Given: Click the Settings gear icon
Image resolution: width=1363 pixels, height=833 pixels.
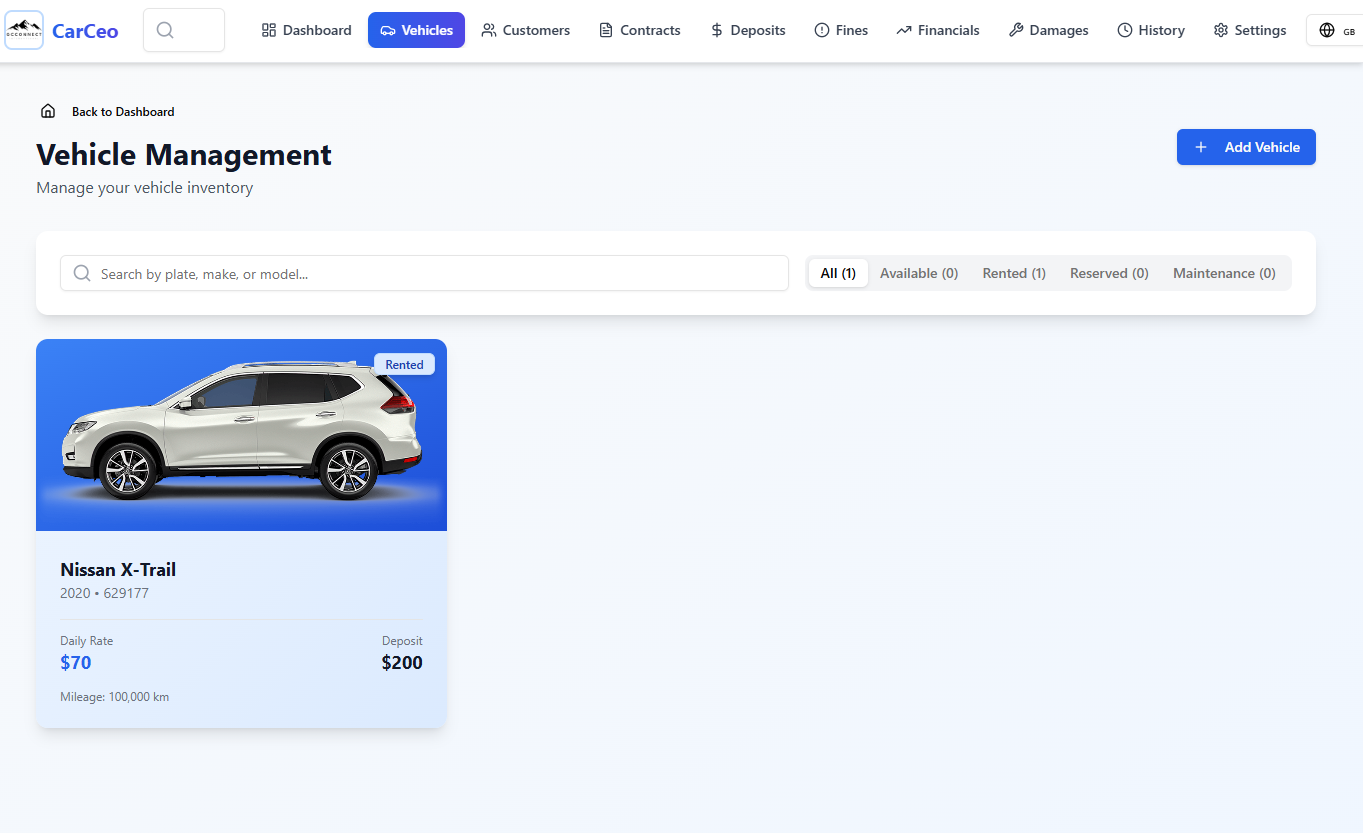Looking at the screenshot, I should [x=1220, y=30].
